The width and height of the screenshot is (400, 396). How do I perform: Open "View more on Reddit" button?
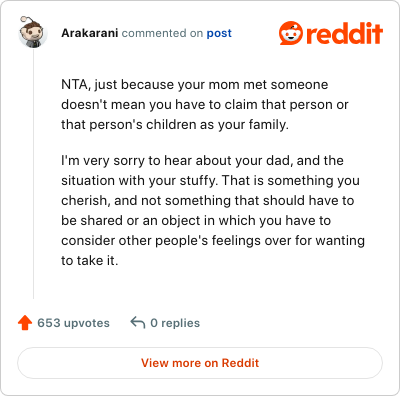[x=200, y=363]
